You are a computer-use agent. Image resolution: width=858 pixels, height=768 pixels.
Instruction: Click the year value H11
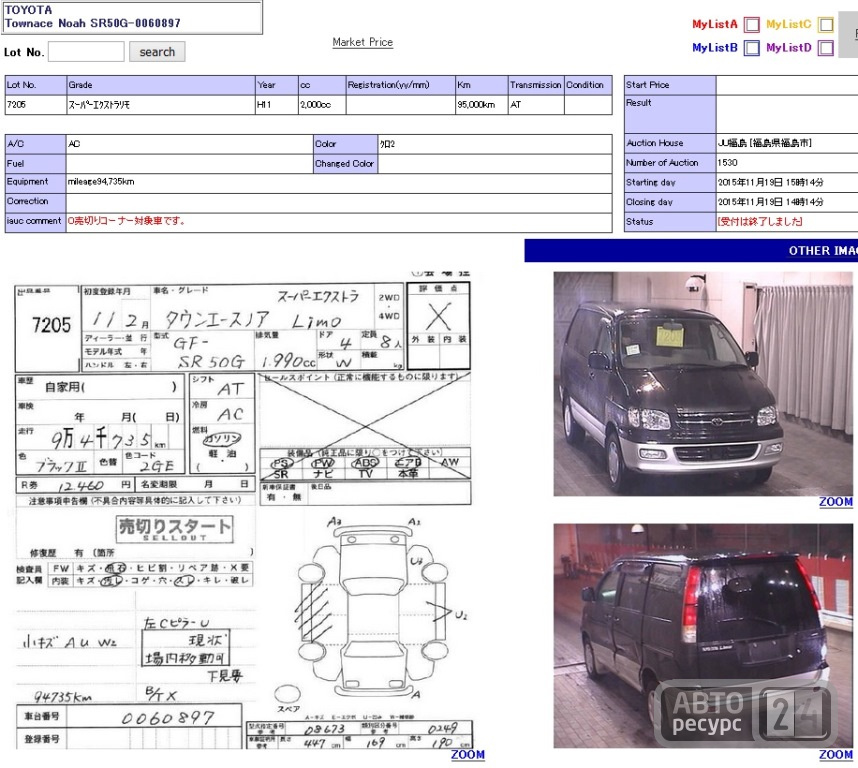tap(264, 104)
